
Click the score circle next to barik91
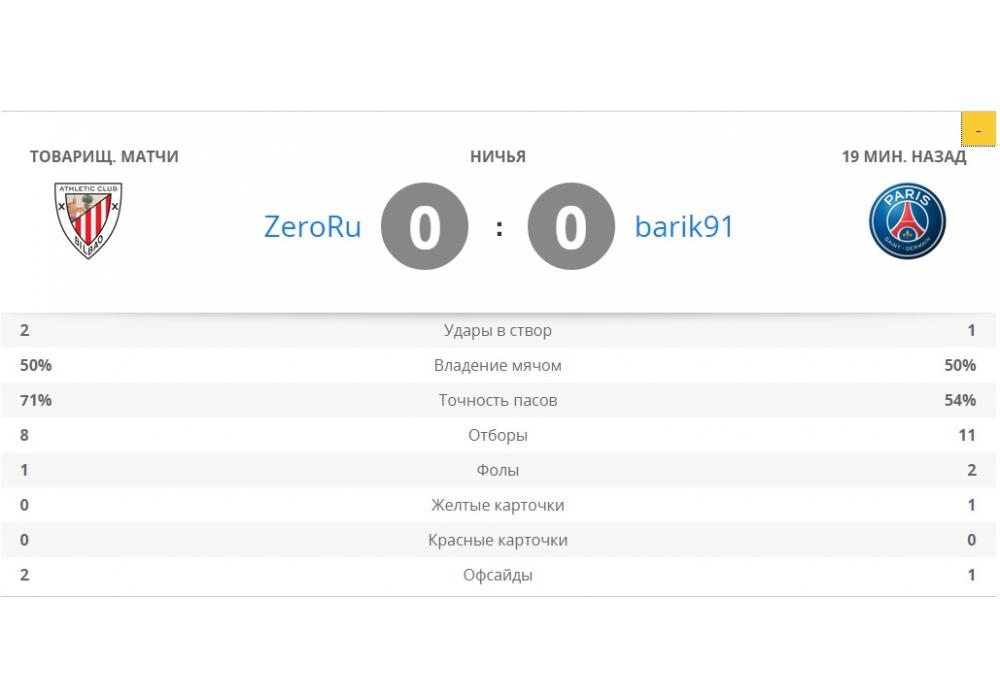point(570,227)
